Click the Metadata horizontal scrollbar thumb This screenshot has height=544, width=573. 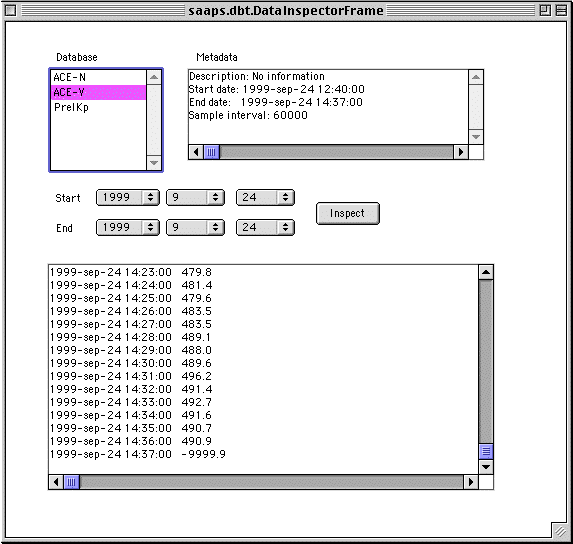tap(212, 152)
